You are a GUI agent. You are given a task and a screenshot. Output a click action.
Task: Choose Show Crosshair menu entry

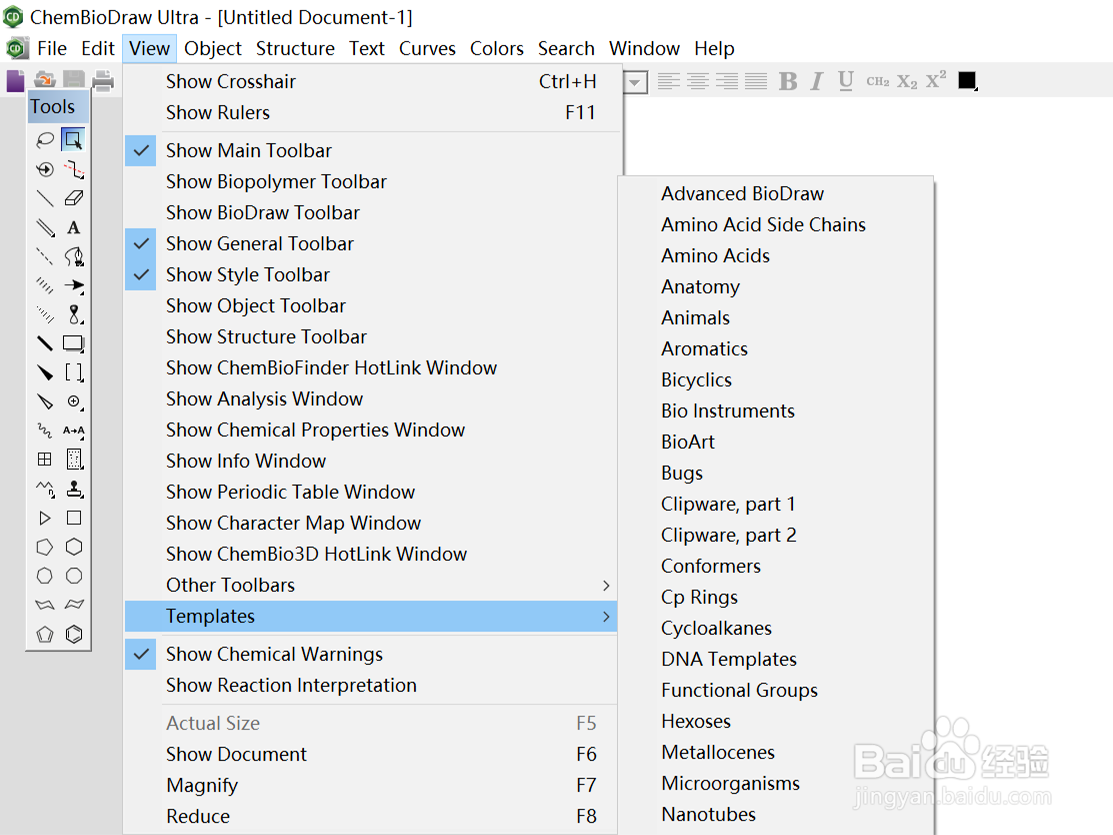(x=373, y=82)
